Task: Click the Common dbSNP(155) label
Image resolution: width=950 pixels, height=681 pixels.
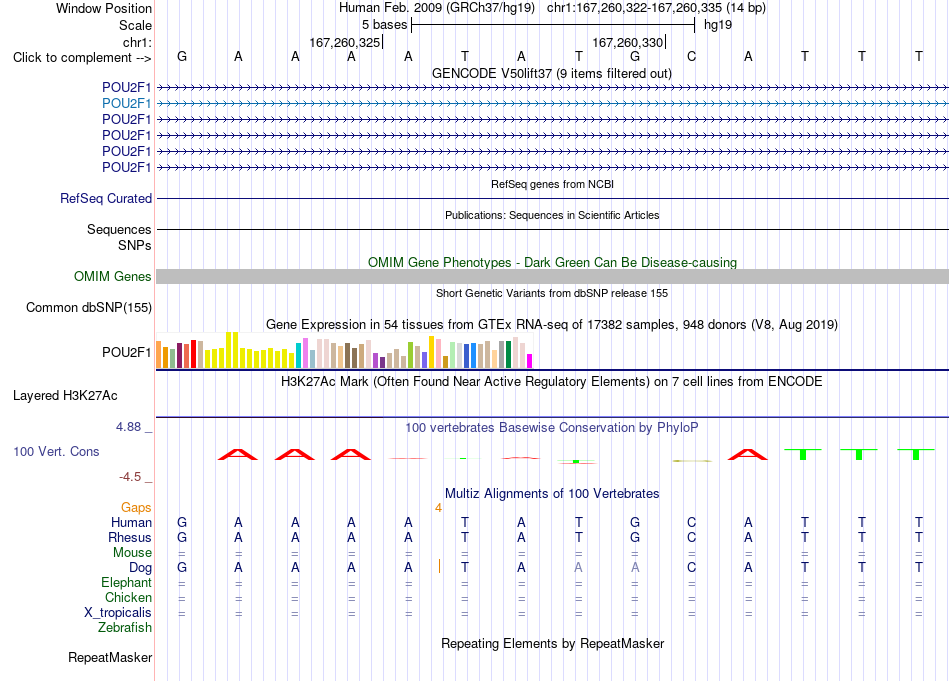Action: (x=89, y=308)
